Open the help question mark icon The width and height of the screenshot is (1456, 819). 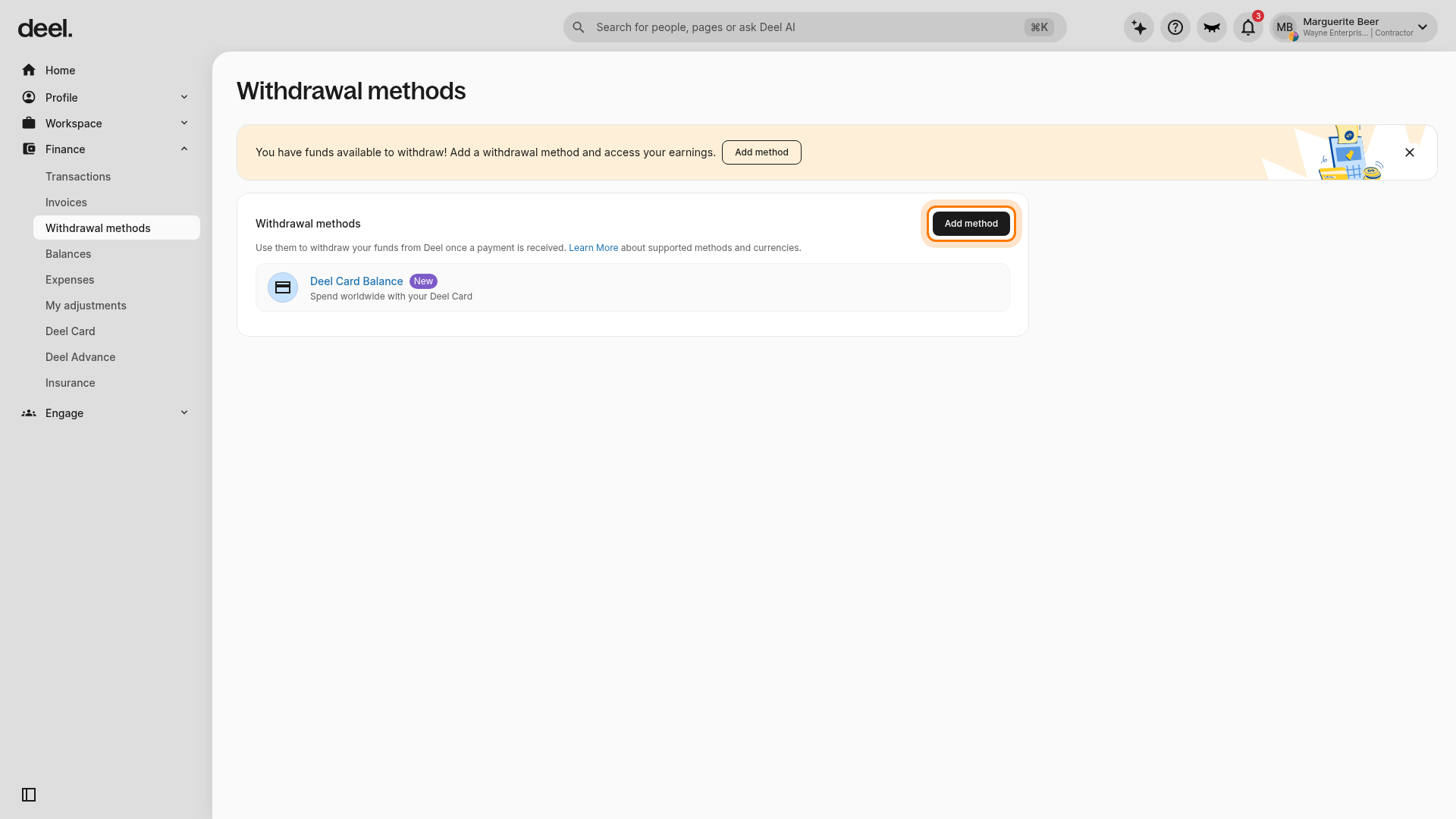[1175, 27]
